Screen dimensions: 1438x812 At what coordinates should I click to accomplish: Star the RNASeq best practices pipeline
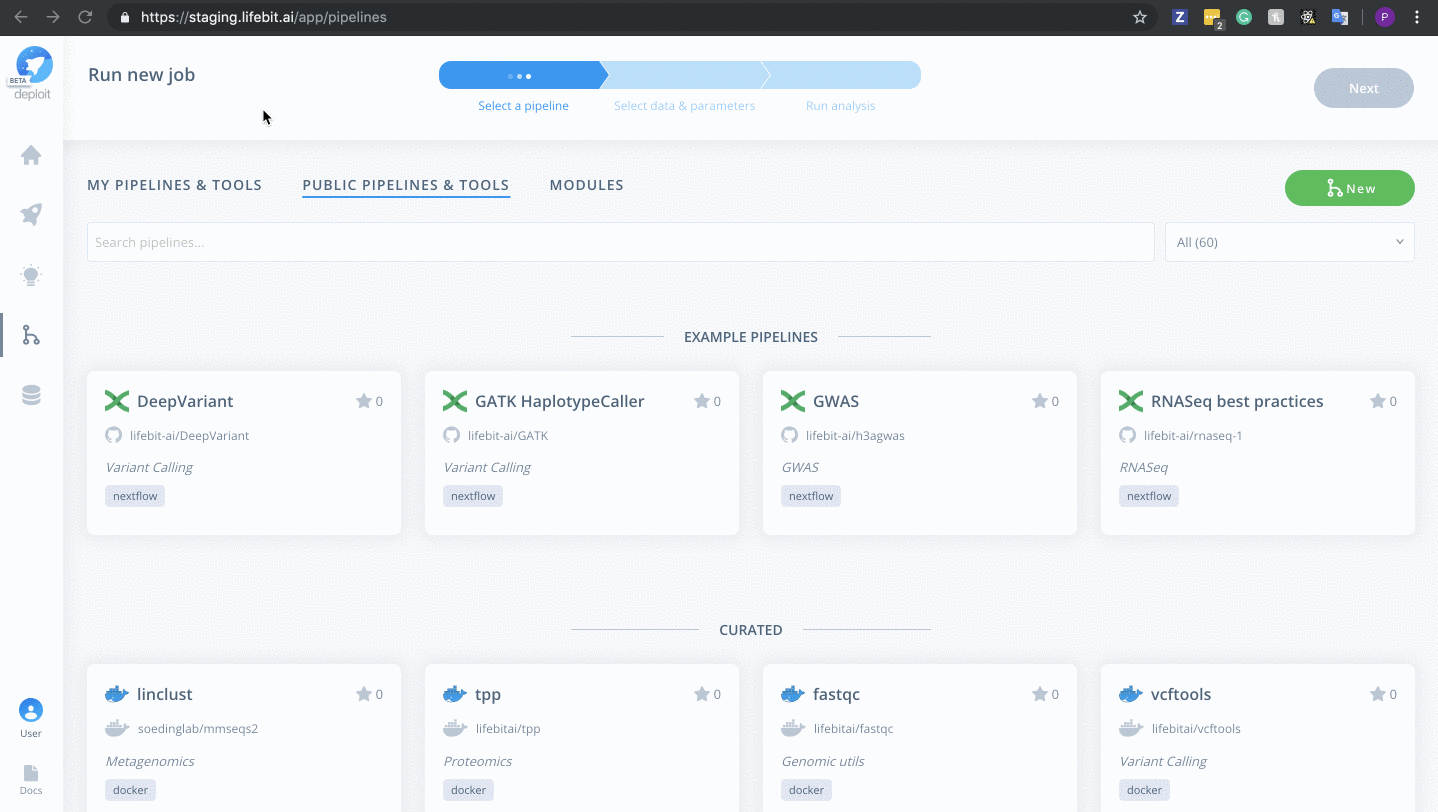click(1378, 401)
